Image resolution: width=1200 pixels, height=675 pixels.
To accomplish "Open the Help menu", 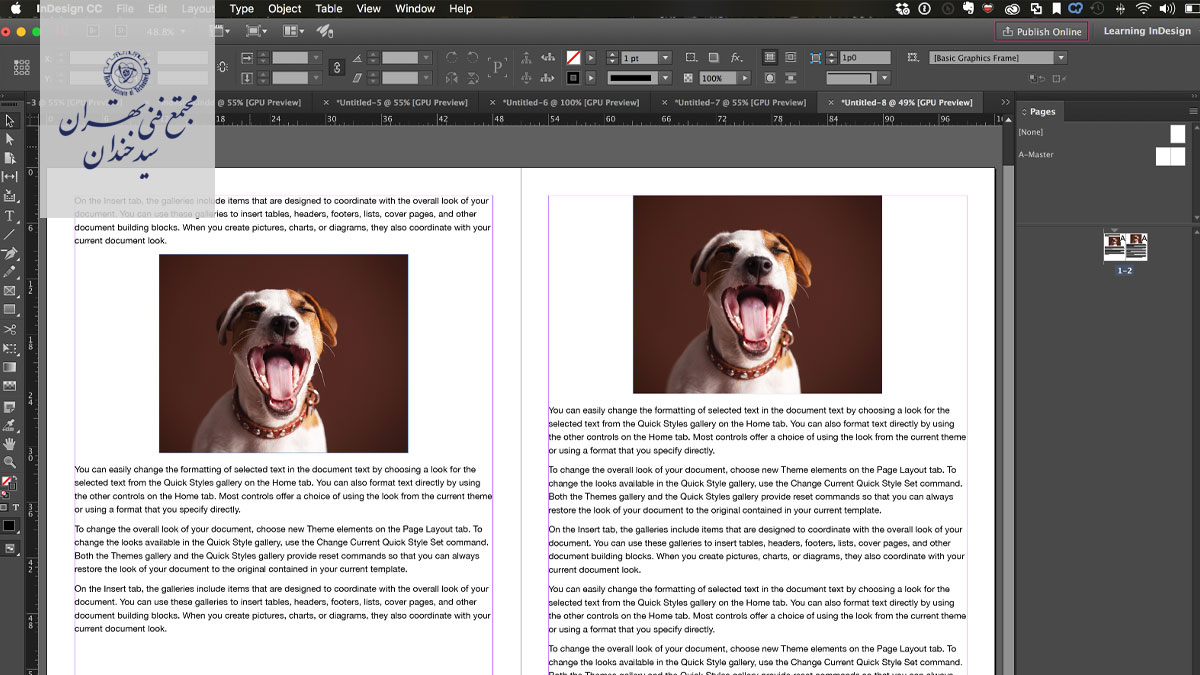I will pyautogui.click(x=460, y=8).
